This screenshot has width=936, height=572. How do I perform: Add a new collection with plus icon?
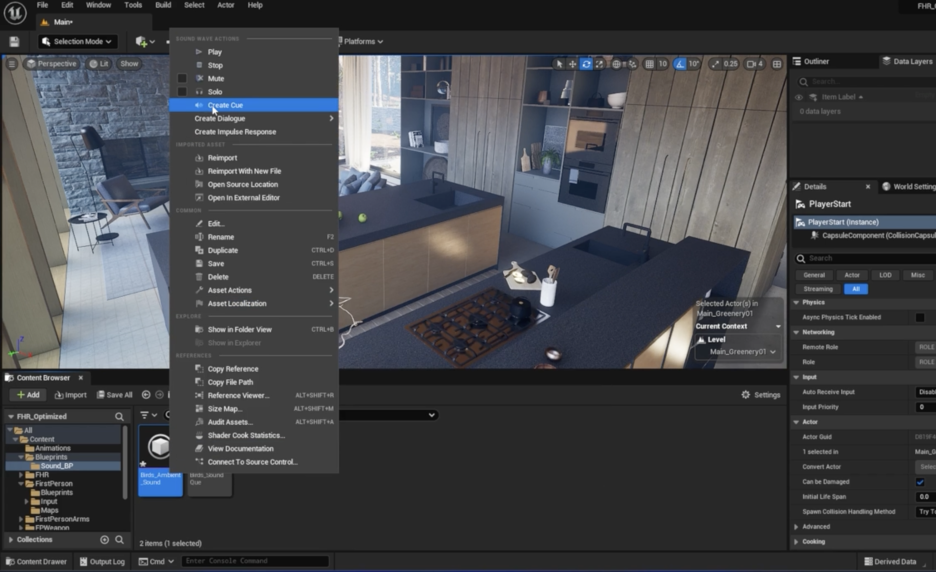(x=104, y=539)
